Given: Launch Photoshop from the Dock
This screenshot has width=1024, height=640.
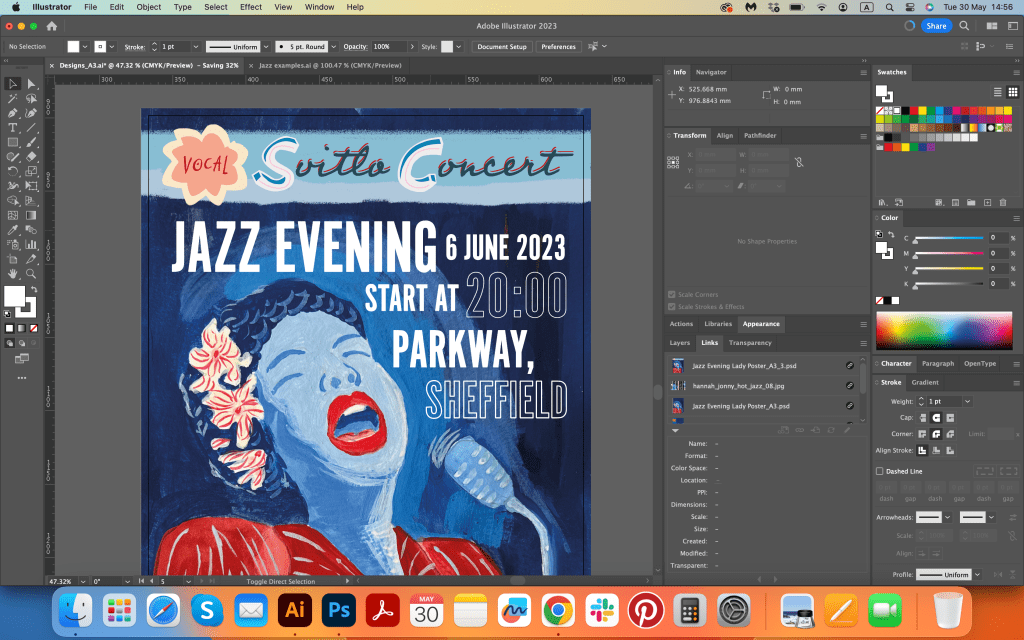Looking at the screenshot, I should tap(339, 609).
